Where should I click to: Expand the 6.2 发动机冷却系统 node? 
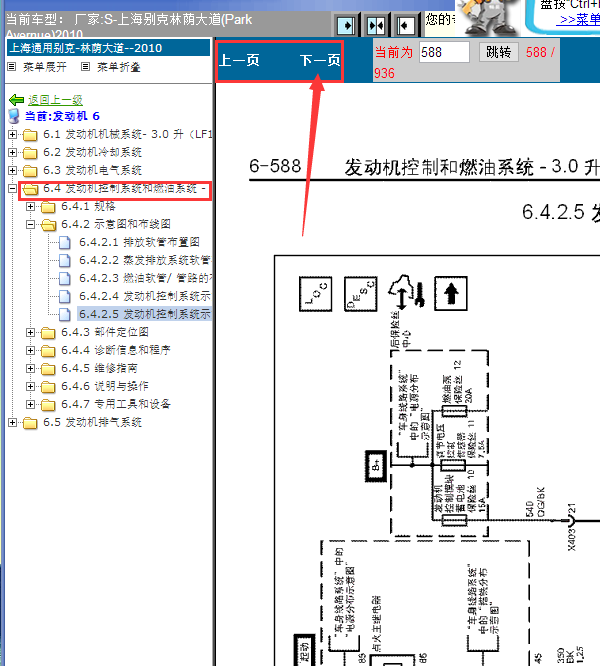[x=12, y=152]
